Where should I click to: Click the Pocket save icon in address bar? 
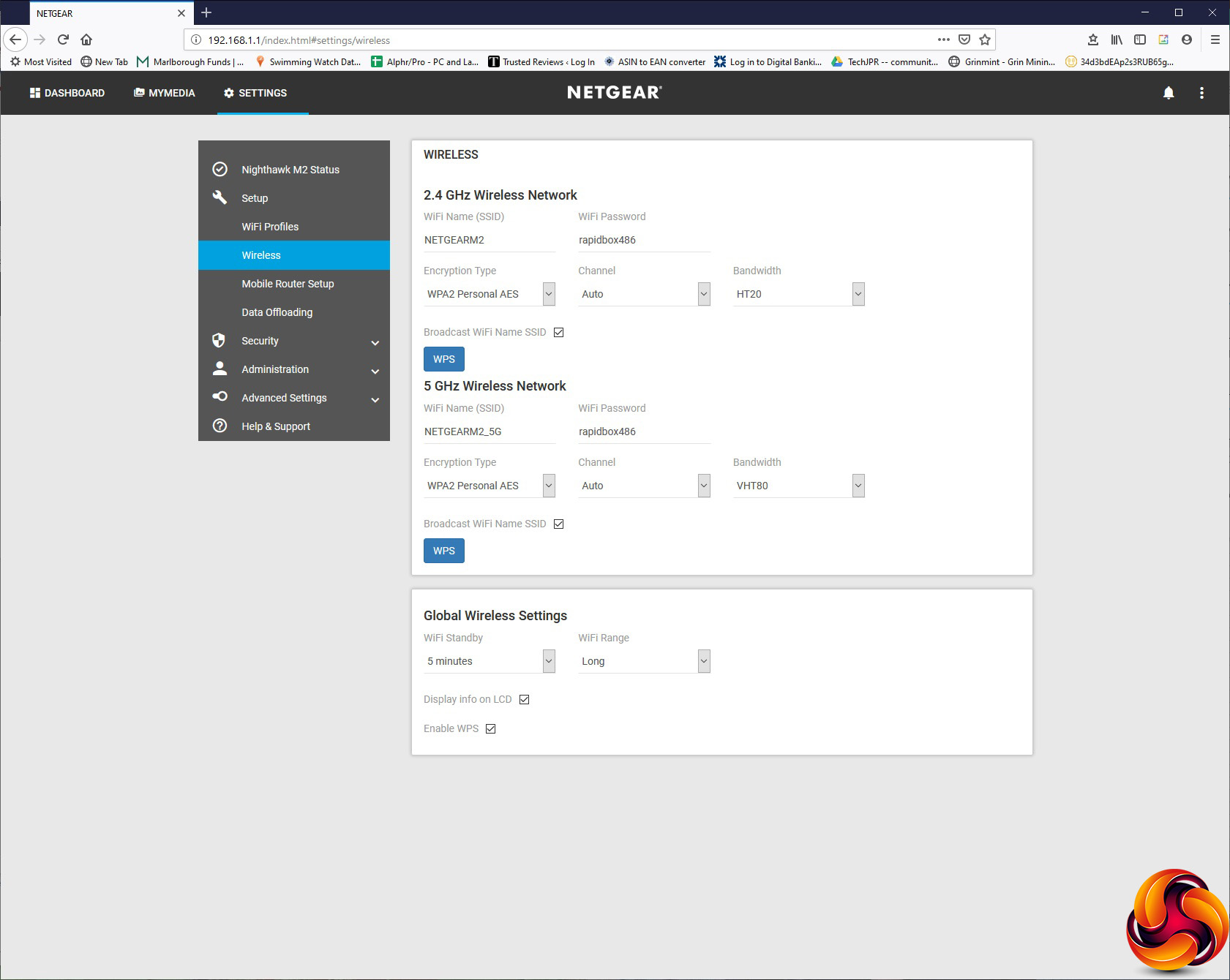point(964,39)
